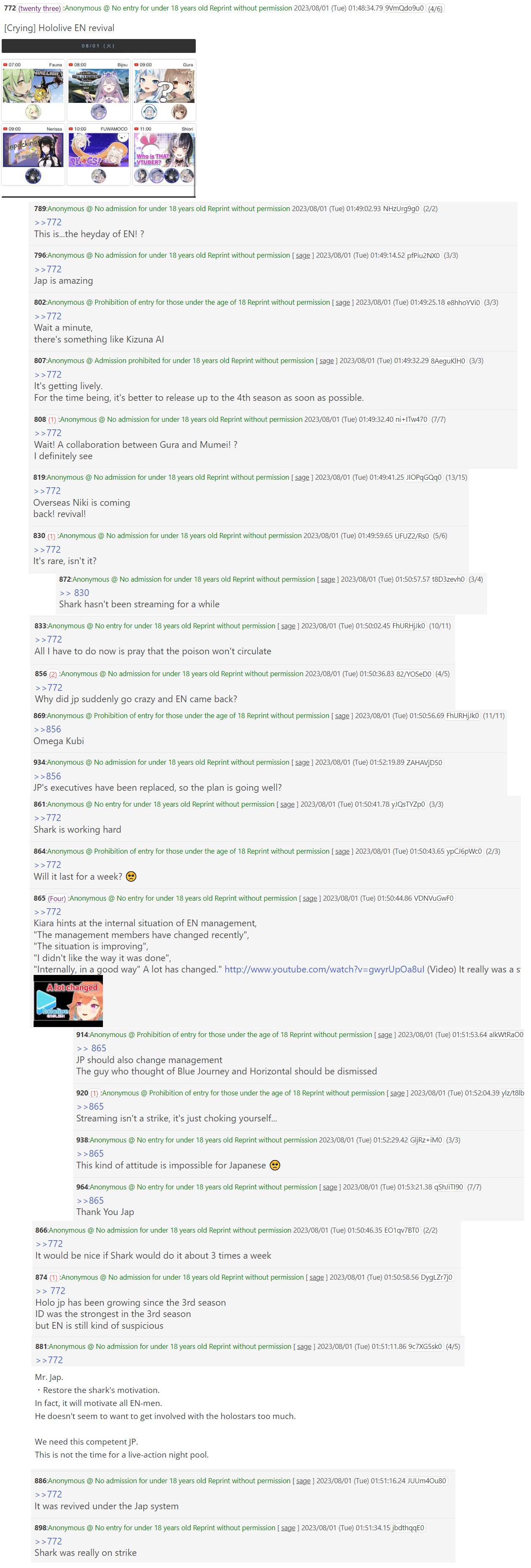The height and width of the screenshot is (1568, 531).
Task: Follow the >>856 anchor in post 934
Action: [47, 776]
